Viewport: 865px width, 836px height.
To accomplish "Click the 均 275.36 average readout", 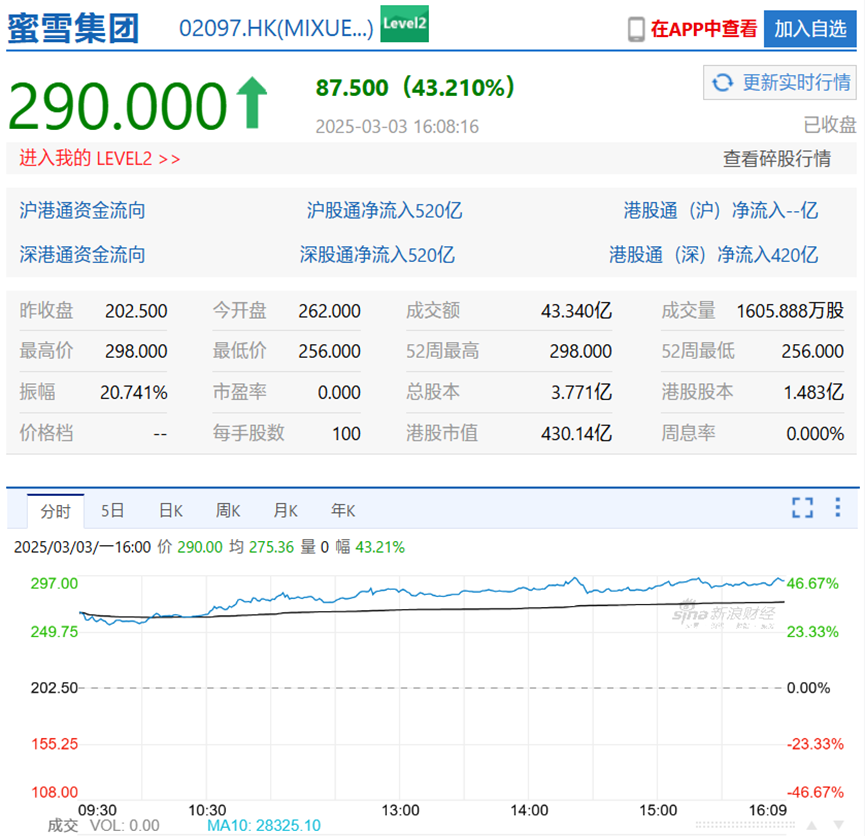I will click(261, 547).
